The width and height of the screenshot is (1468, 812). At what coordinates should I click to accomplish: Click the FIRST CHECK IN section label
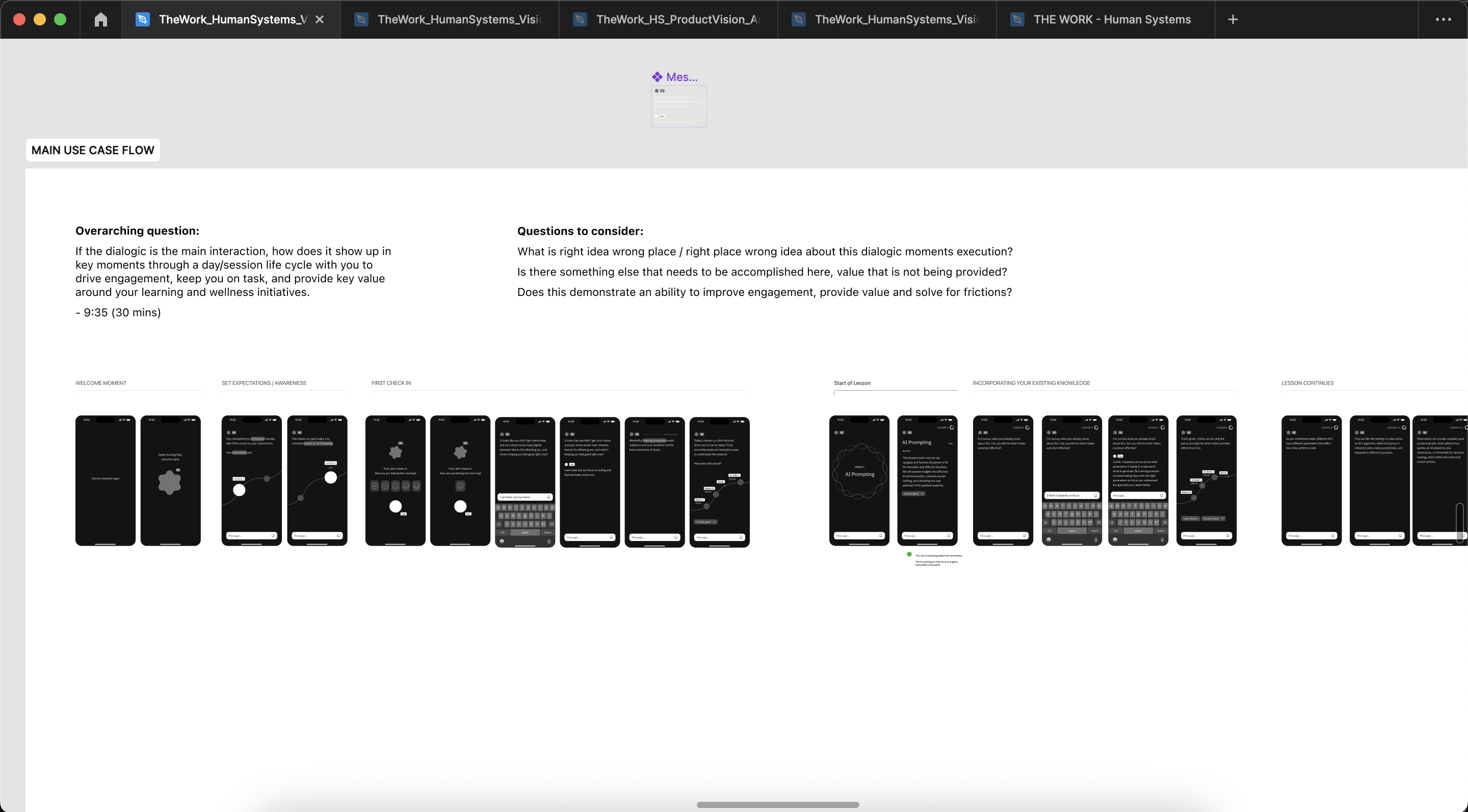coord(391,383)
